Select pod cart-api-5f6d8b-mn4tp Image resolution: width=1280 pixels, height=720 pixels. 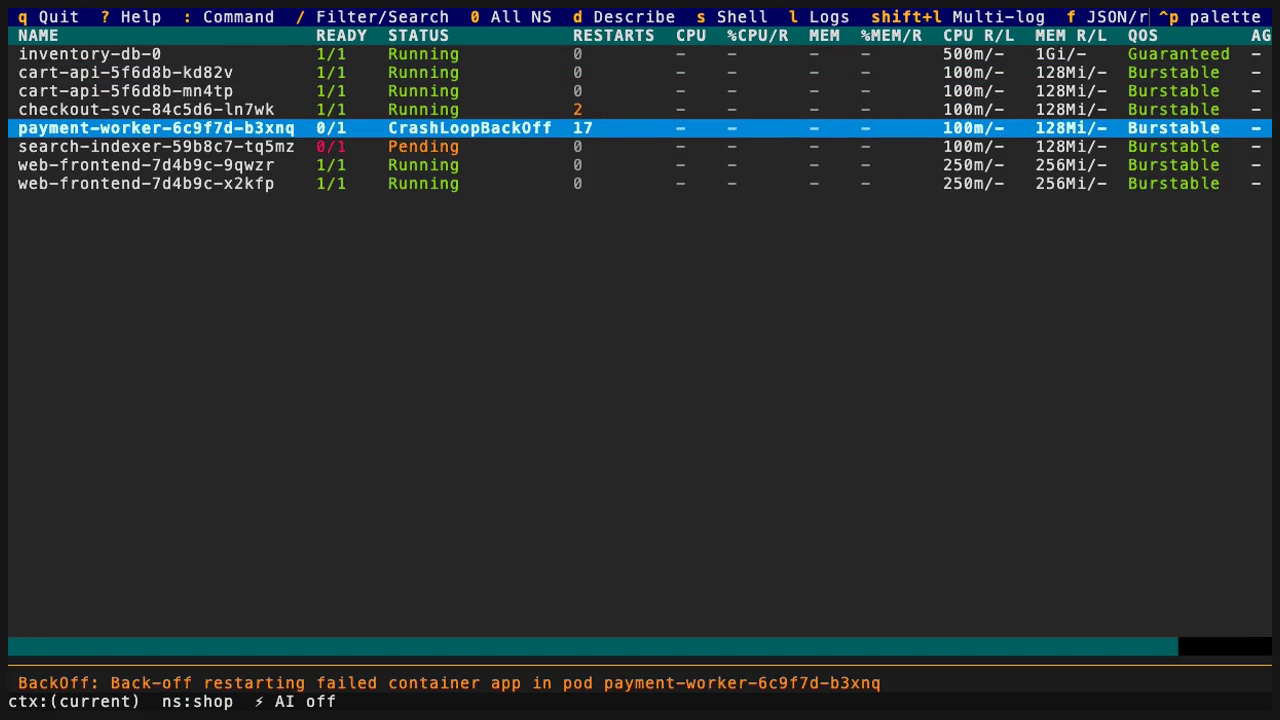tap(640, 91)
